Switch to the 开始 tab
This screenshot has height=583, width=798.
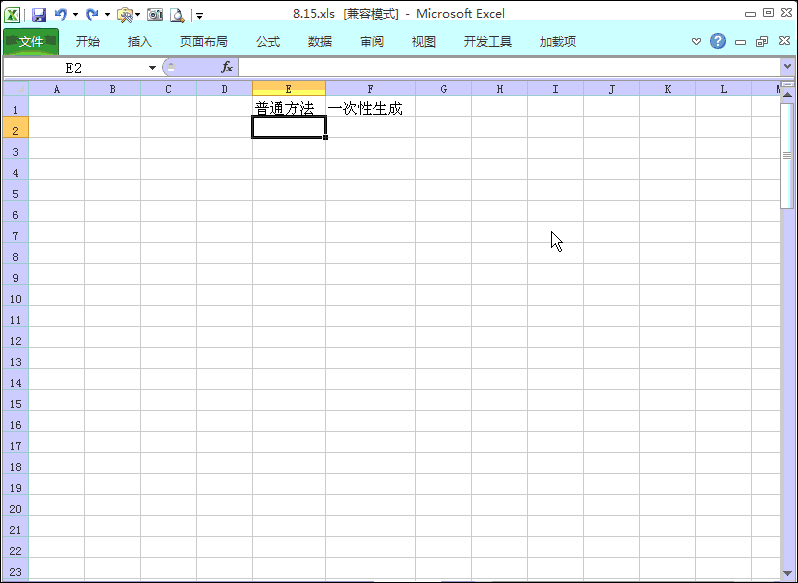tap(88, 42)
